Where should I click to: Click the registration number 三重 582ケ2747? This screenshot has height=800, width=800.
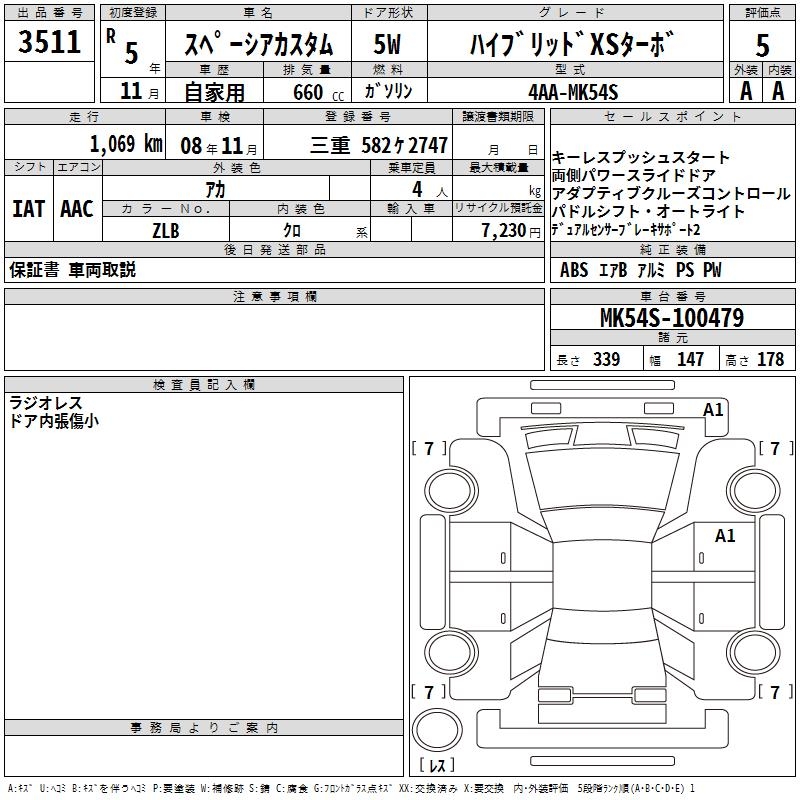coord(379,145)
